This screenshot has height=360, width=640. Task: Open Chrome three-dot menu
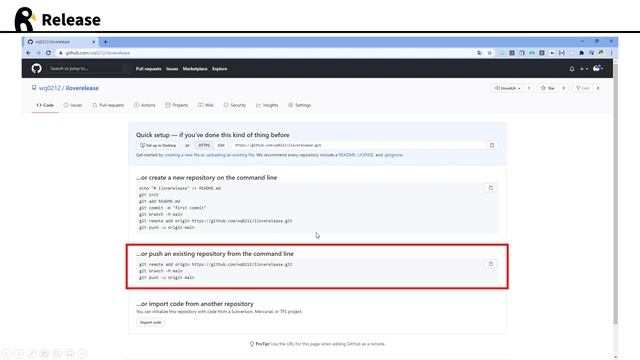click(611, 53)
